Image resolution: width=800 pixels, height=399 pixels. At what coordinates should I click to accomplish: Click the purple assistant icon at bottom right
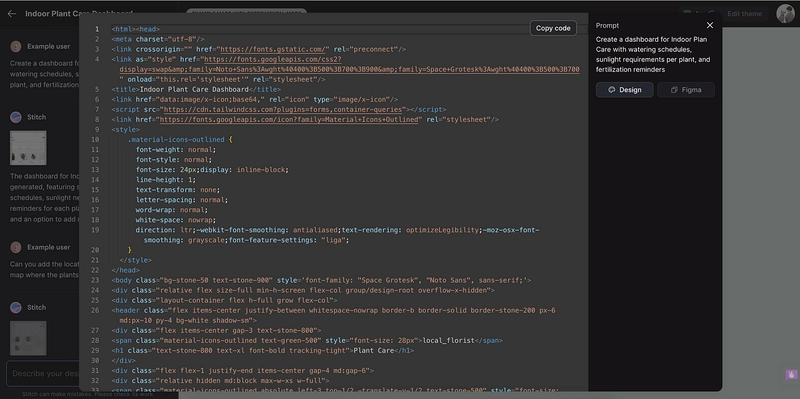[791, 375]
